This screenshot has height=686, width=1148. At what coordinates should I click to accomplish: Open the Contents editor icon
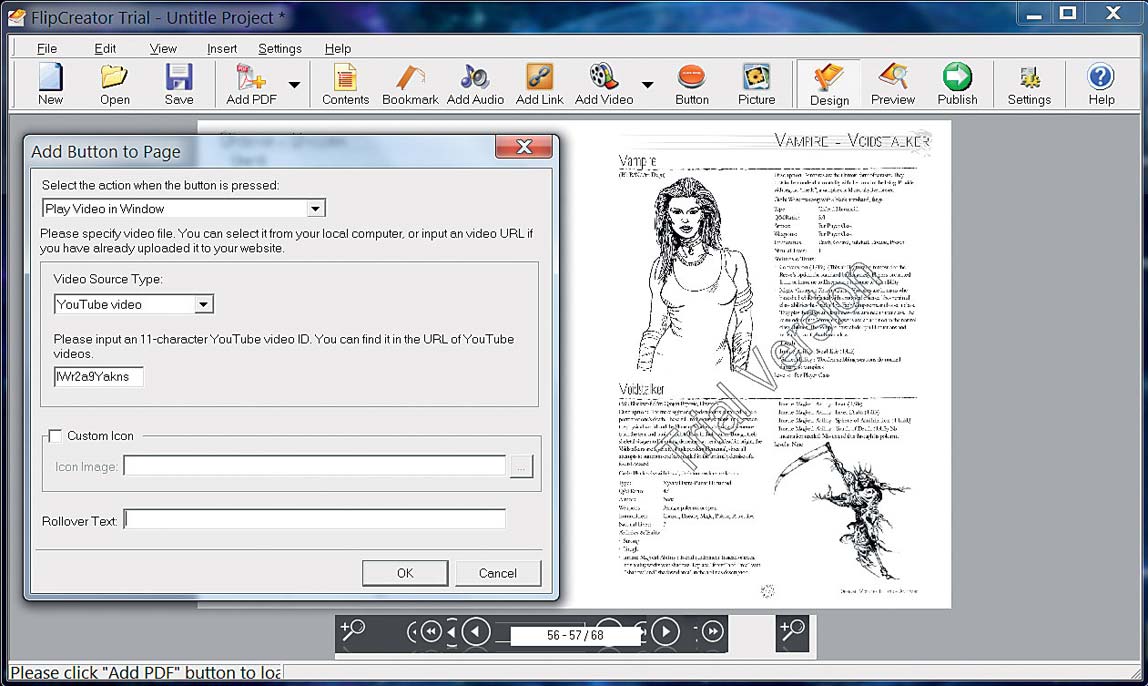[345, 84]
